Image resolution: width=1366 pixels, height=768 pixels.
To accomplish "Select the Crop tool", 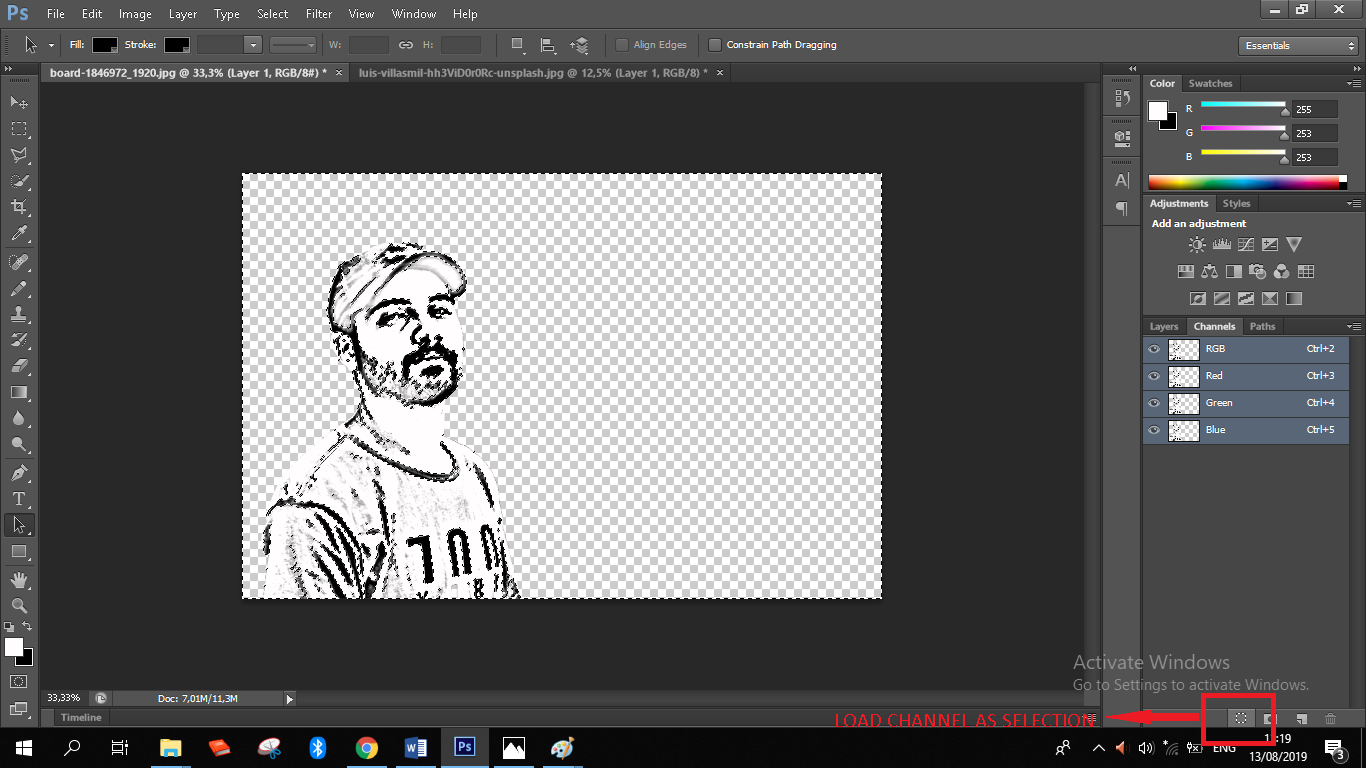I will pos(19,208).
